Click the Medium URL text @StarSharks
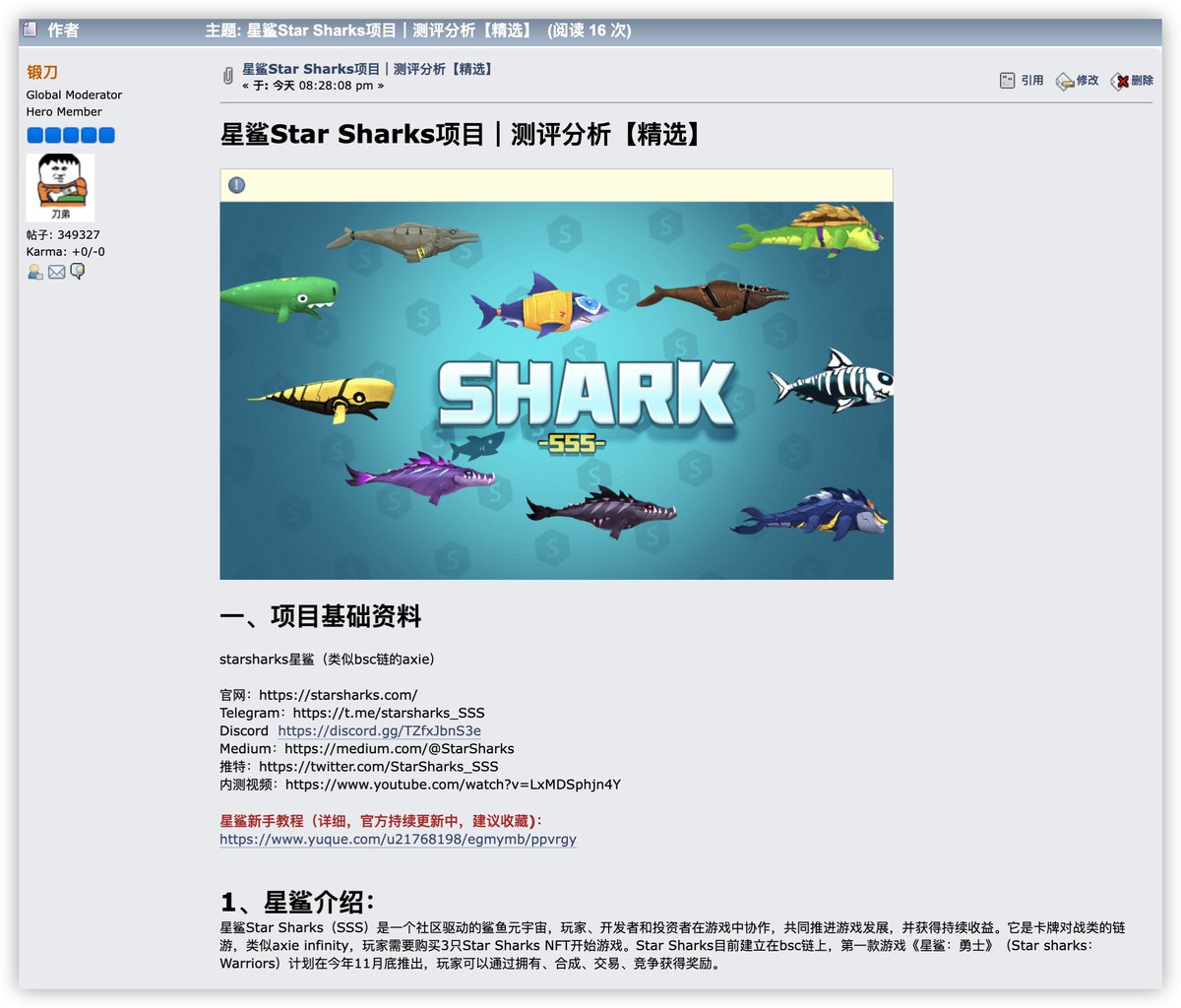Image resolution: width=1181 pixels, height=1008 pixels. (x=400, y=748)
